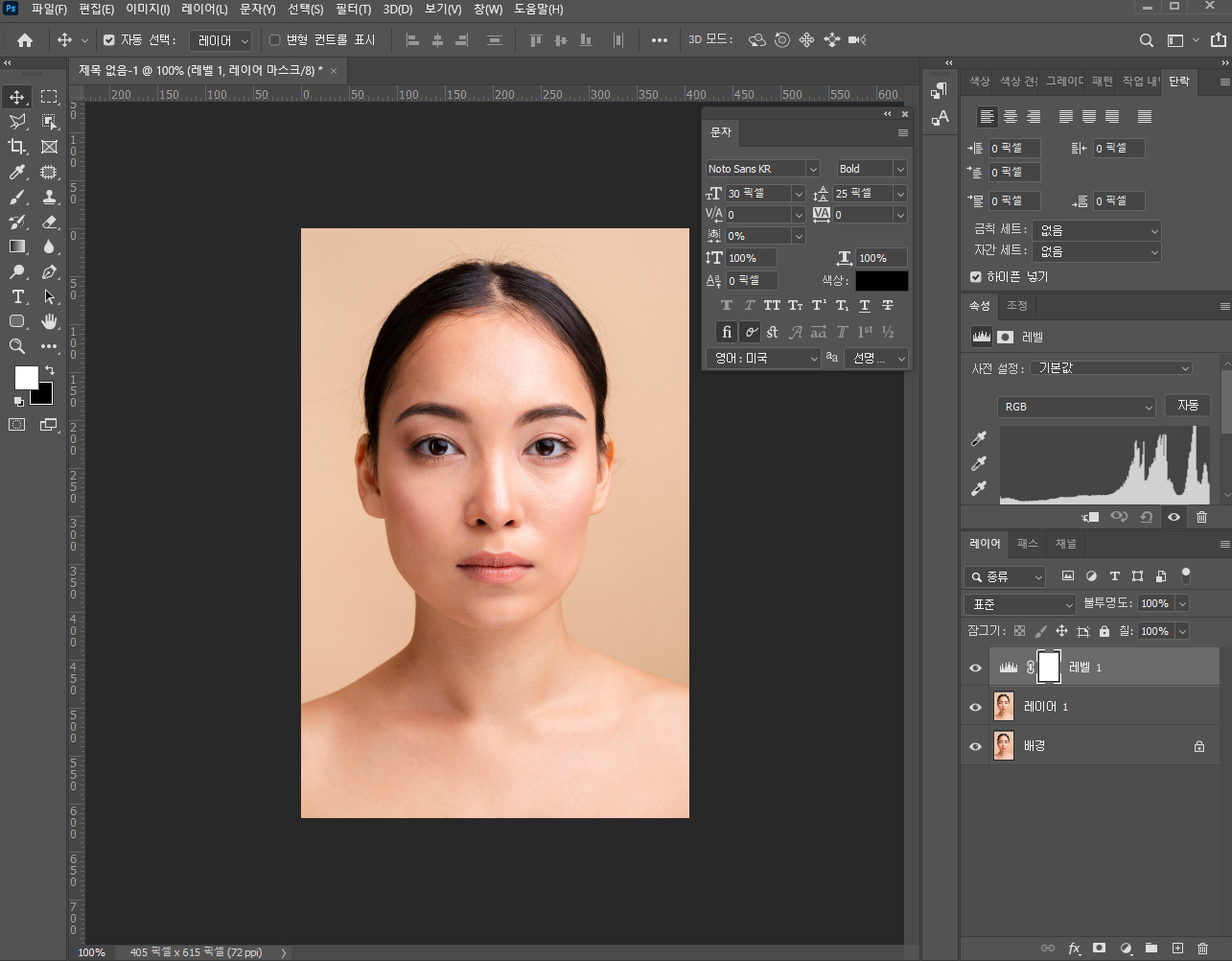The image size is (1232, 961).
Task: Close the document tab 제목 없음-1
Action: click(x=334, y=71)
